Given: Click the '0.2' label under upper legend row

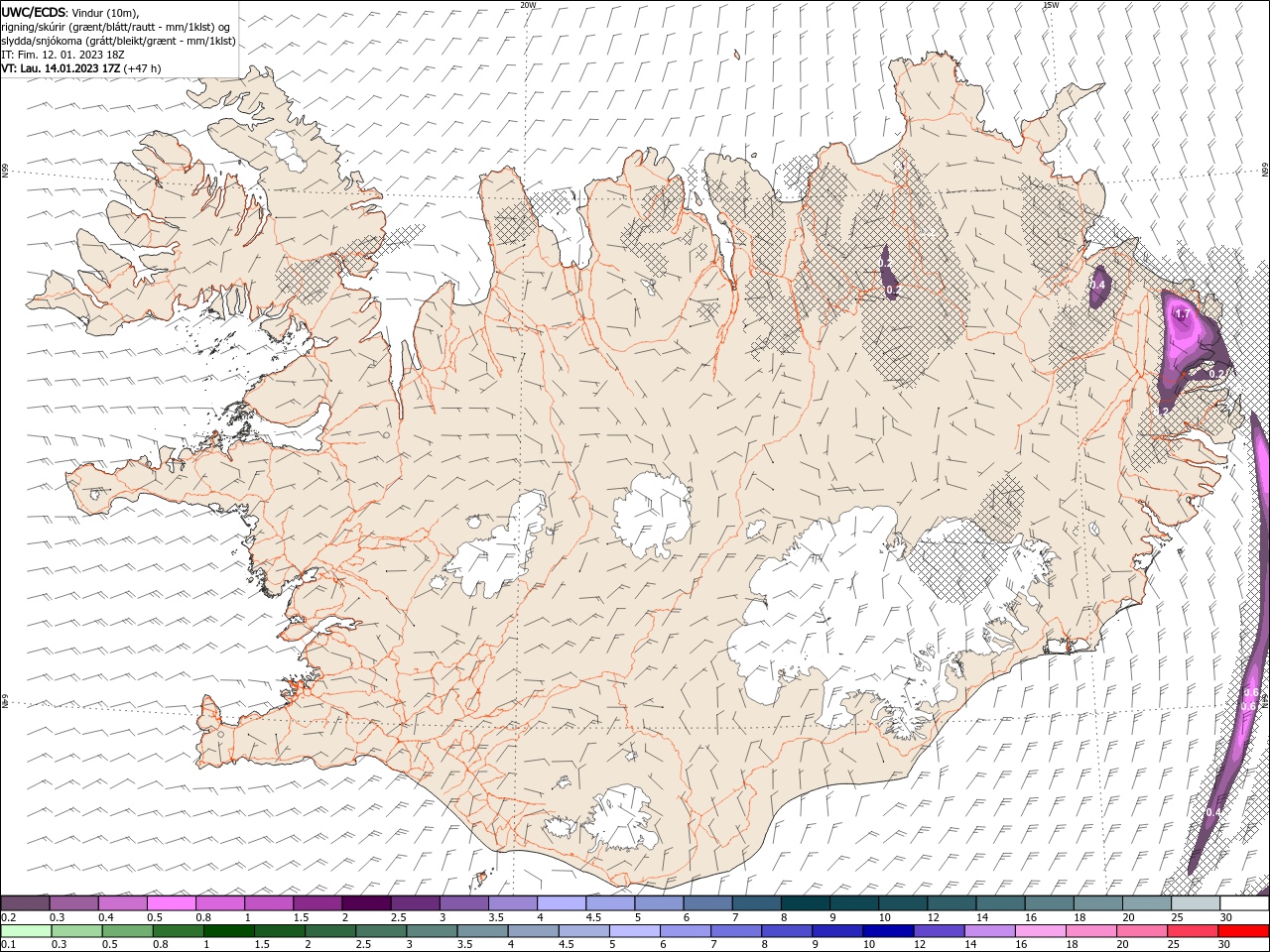Looking at the screenshot, I should click(x=9, y=917).
